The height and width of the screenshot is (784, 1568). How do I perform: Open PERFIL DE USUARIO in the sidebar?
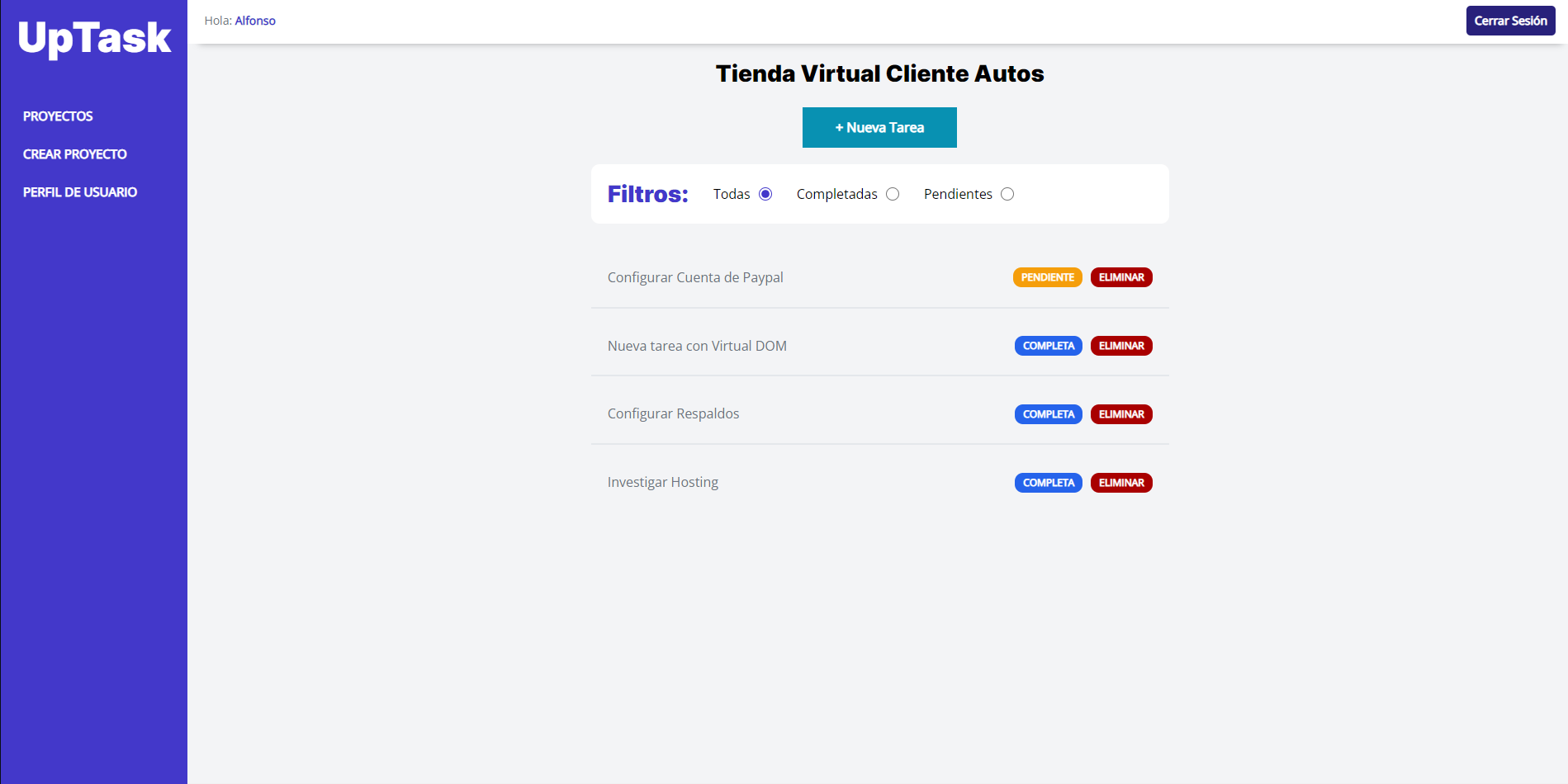(x=80, y=191)
